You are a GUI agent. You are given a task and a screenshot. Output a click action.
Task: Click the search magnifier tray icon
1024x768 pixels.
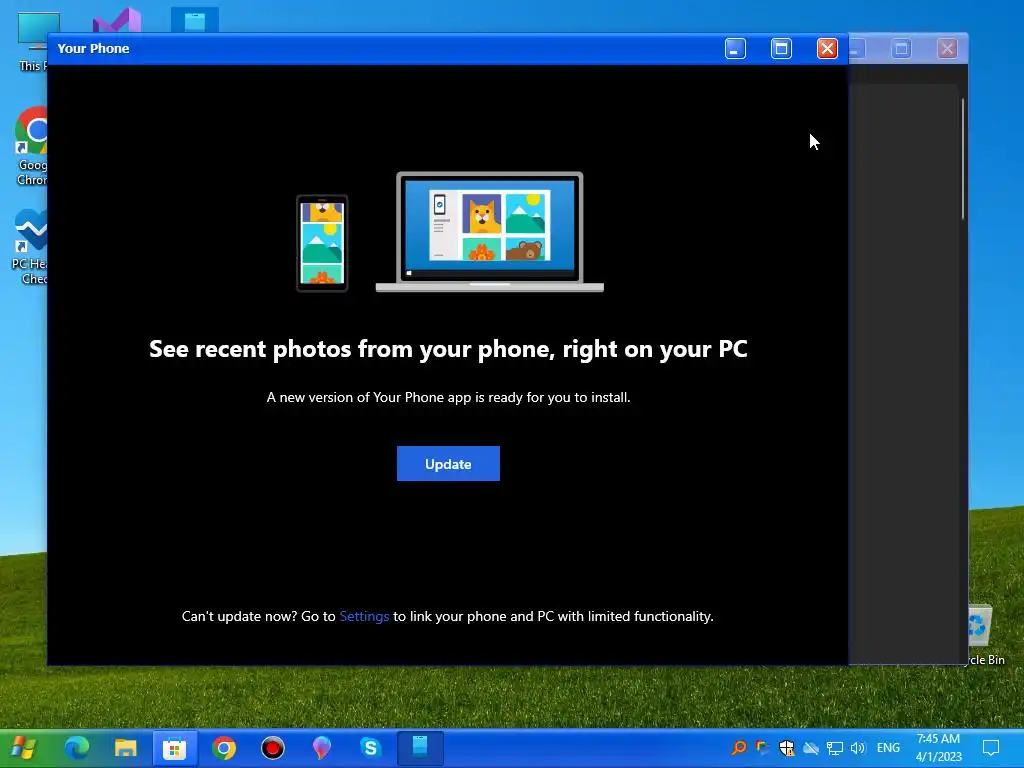(739, 748)
